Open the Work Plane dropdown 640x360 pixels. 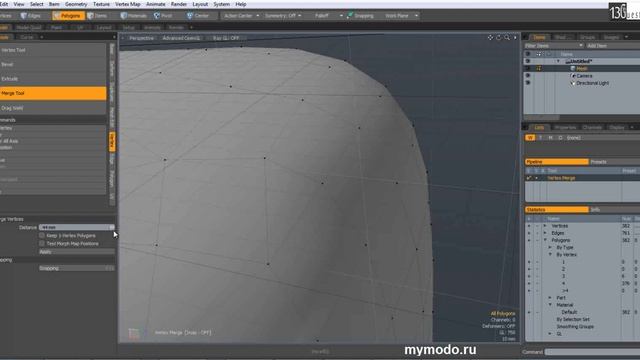pyautogui.click(x=401, y=16)
